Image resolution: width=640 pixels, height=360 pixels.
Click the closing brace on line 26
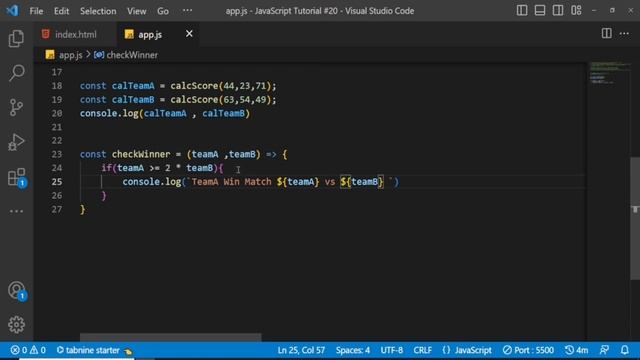pos(104,196)
